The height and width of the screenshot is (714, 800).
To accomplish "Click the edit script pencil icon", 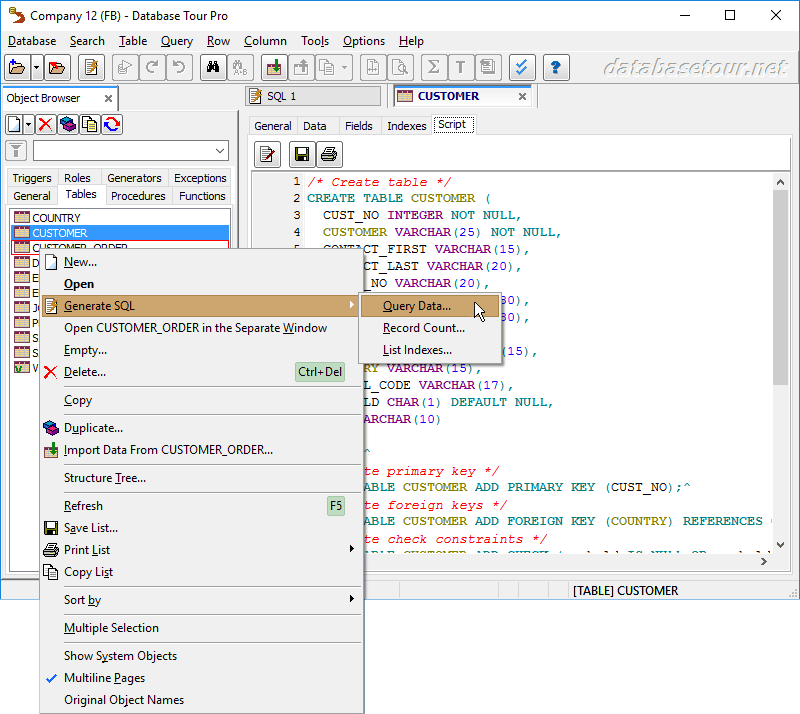I will [x=267, y=154].
